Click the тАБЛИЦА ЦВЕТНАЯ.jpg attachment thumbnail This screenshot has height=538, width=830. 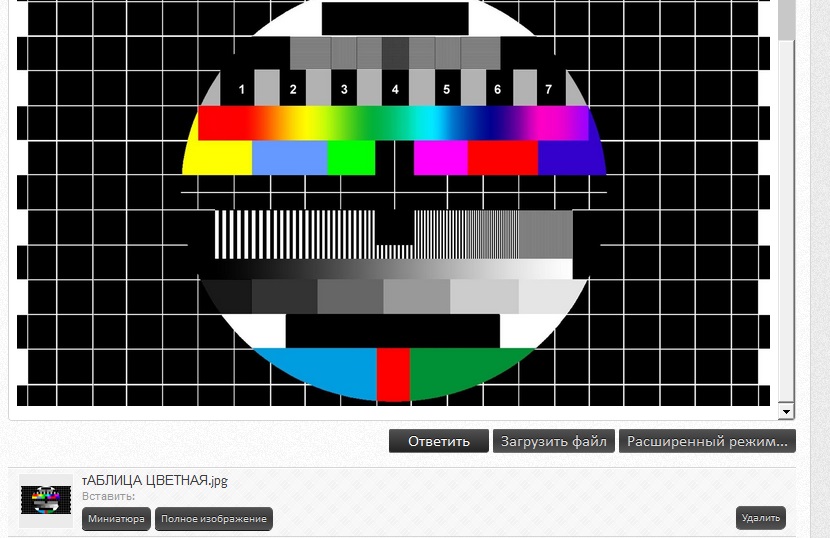46,500
